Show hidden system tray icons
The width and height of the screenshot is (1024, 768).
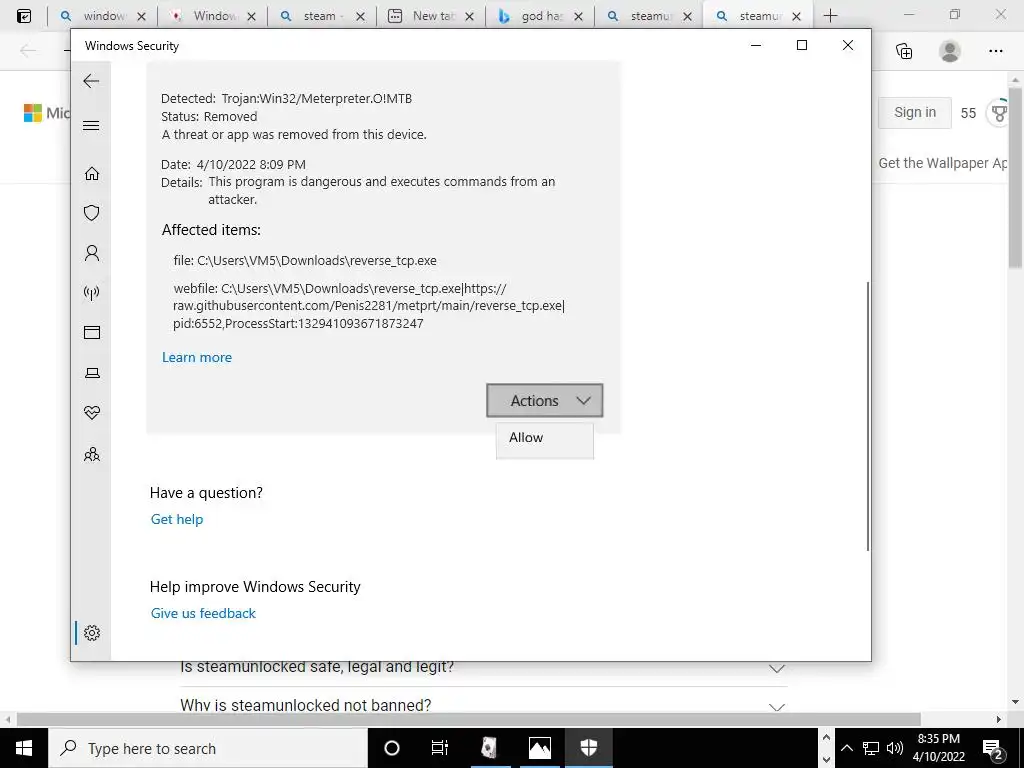click(846, 748)
